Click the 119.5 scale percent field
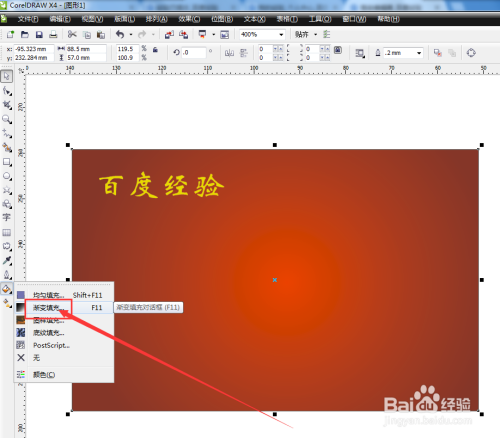 128,49
